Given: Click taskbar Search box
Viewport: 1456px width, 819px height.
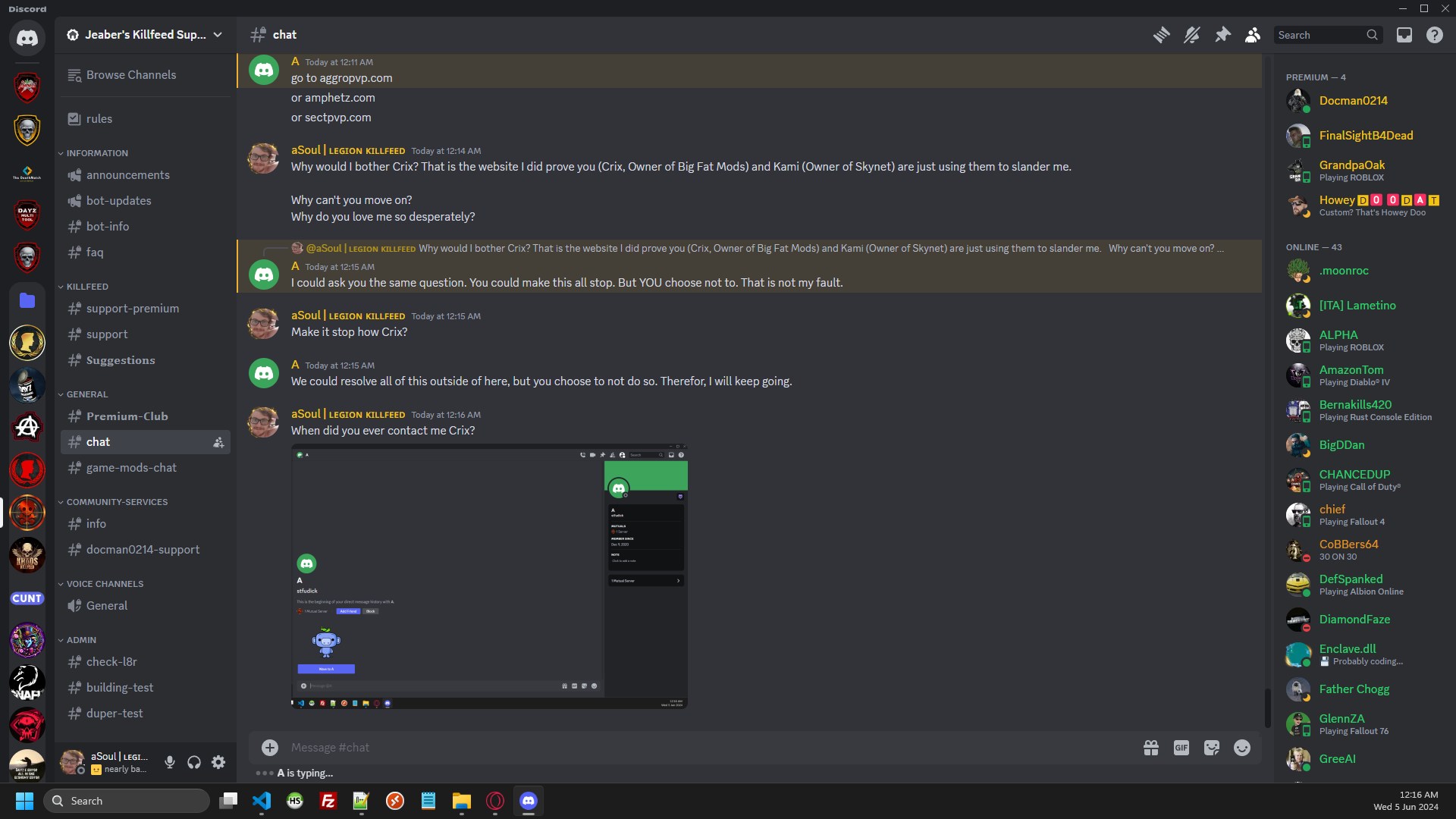Looking at the screenshot, I should coord(127,801).
